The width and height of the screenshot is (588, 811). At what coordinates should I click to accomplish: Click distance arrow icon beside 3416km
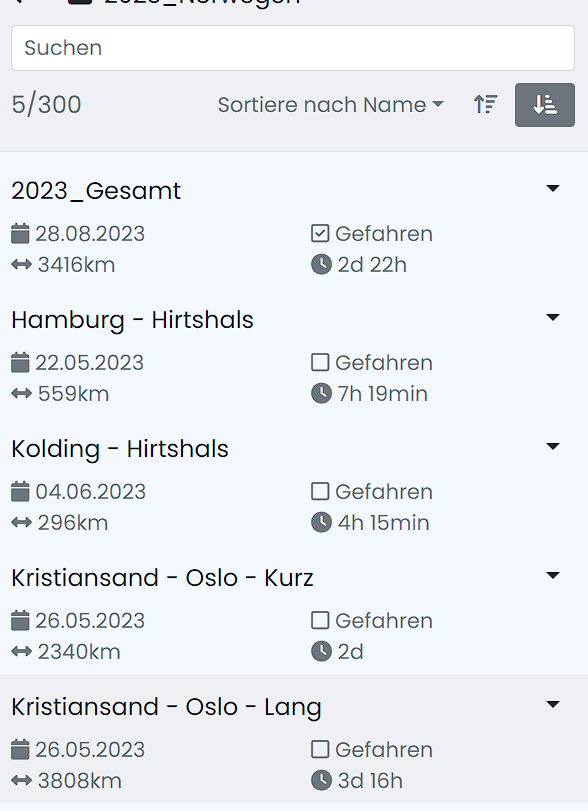click(x=22, y=265)
